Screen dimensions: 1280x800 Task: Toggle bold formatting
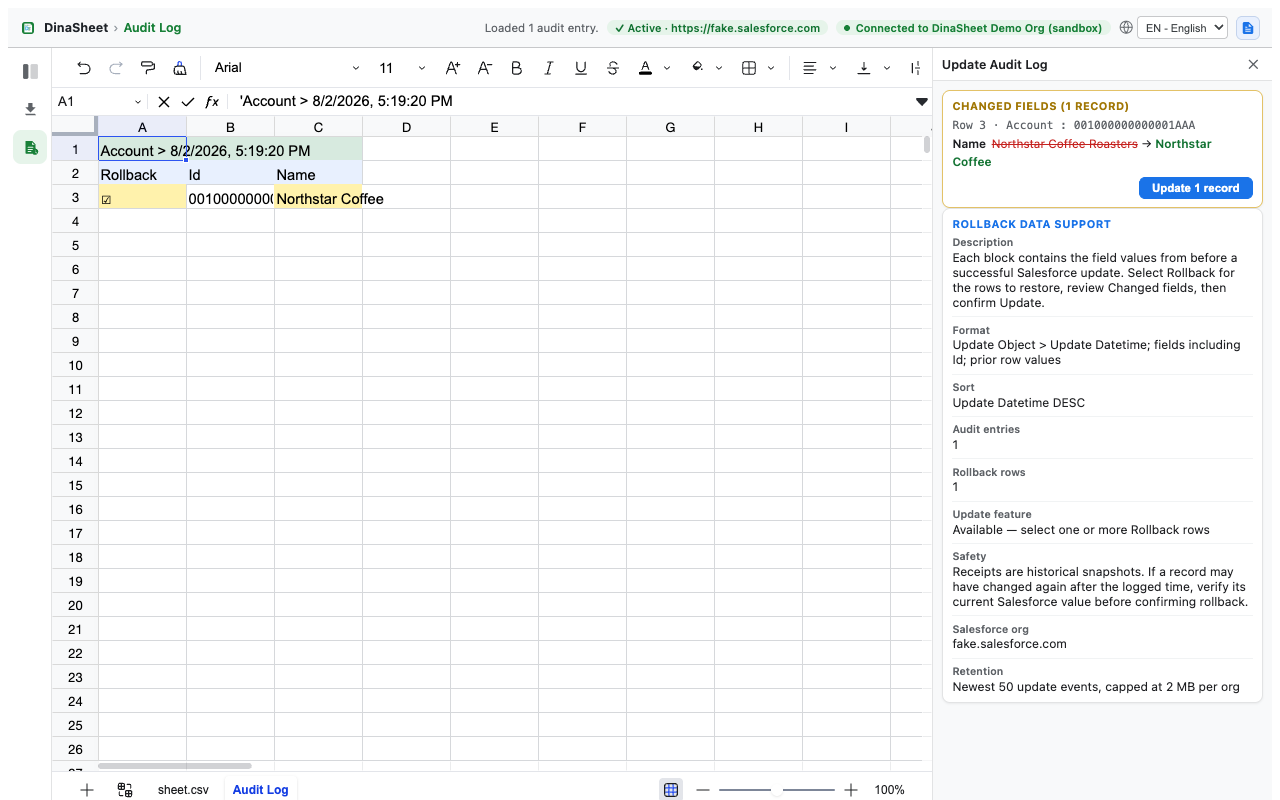point(517,68)
